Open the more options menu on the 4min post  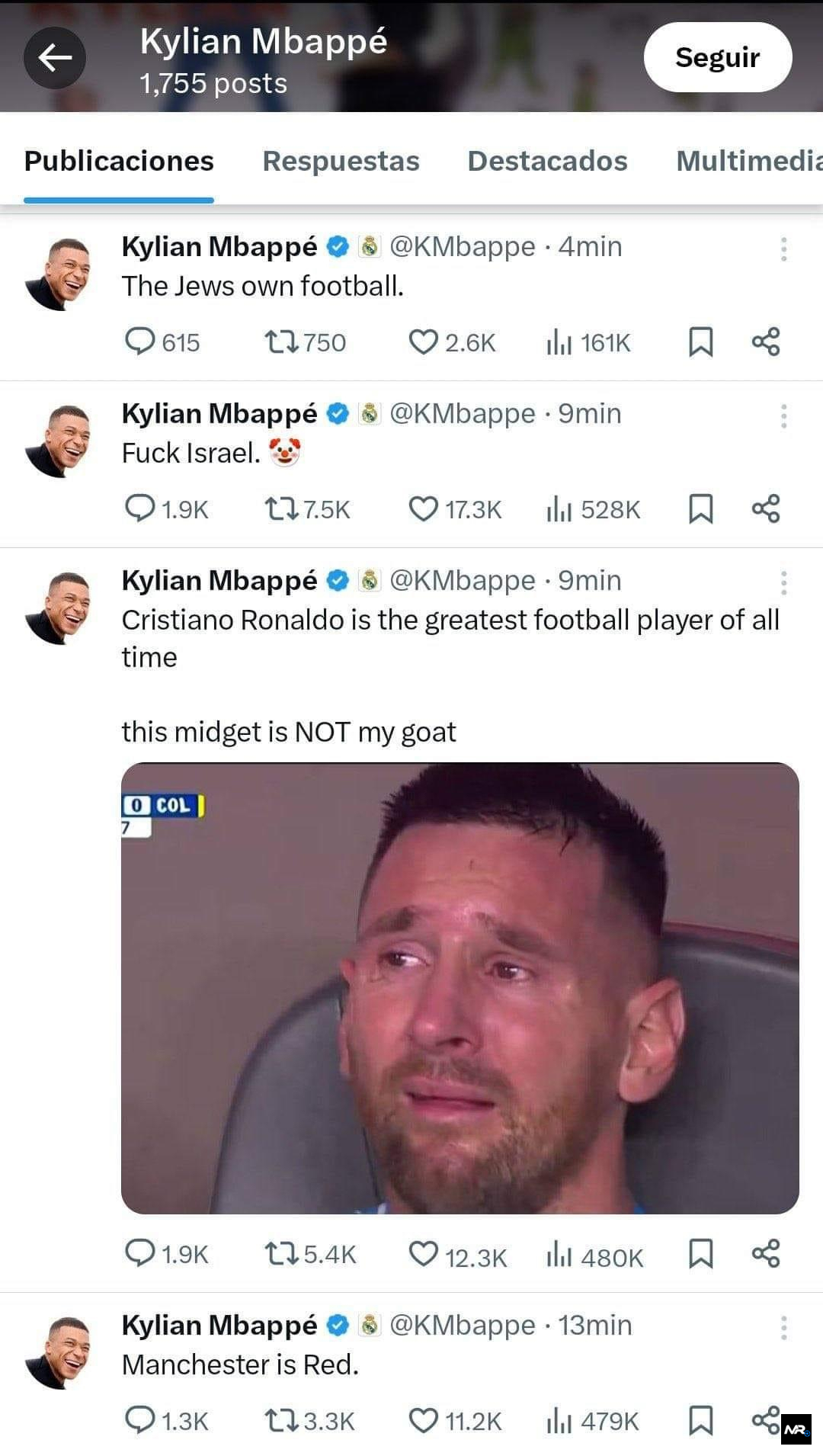pyautogui.click(x=783, y=249)
